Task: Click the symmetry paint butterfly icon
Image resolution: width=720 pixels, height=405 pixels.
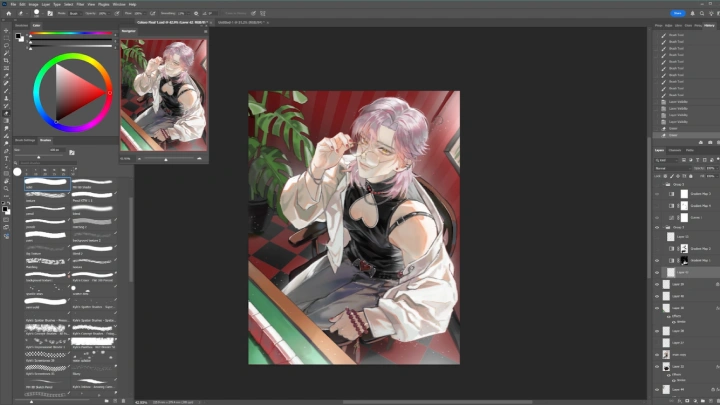Action: click(263, 13)
